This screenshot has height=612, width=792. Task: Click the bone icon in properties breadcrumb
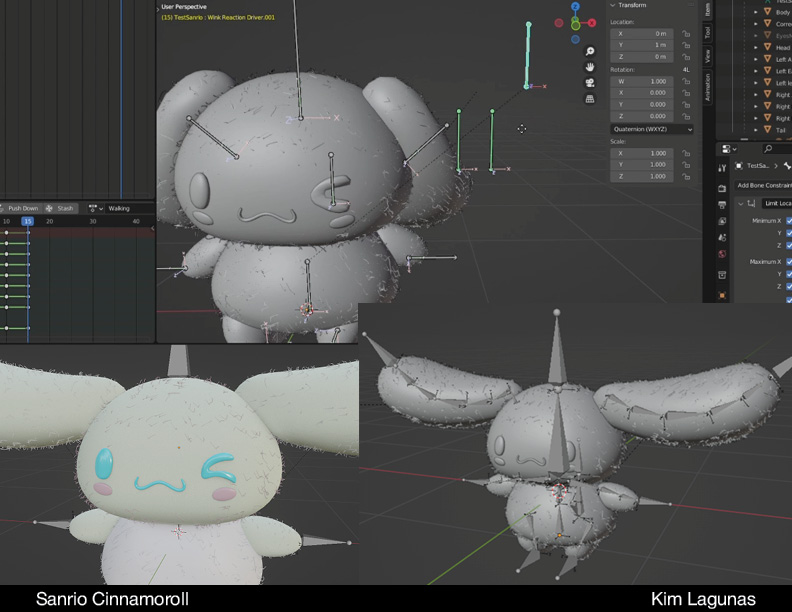[x=787, y=166]
